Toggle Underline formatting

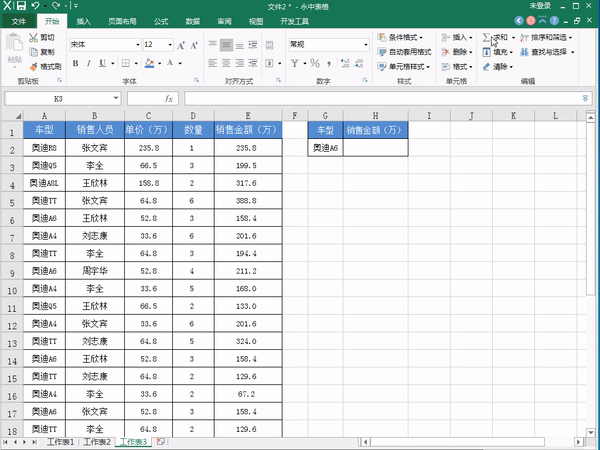(102, 63)
